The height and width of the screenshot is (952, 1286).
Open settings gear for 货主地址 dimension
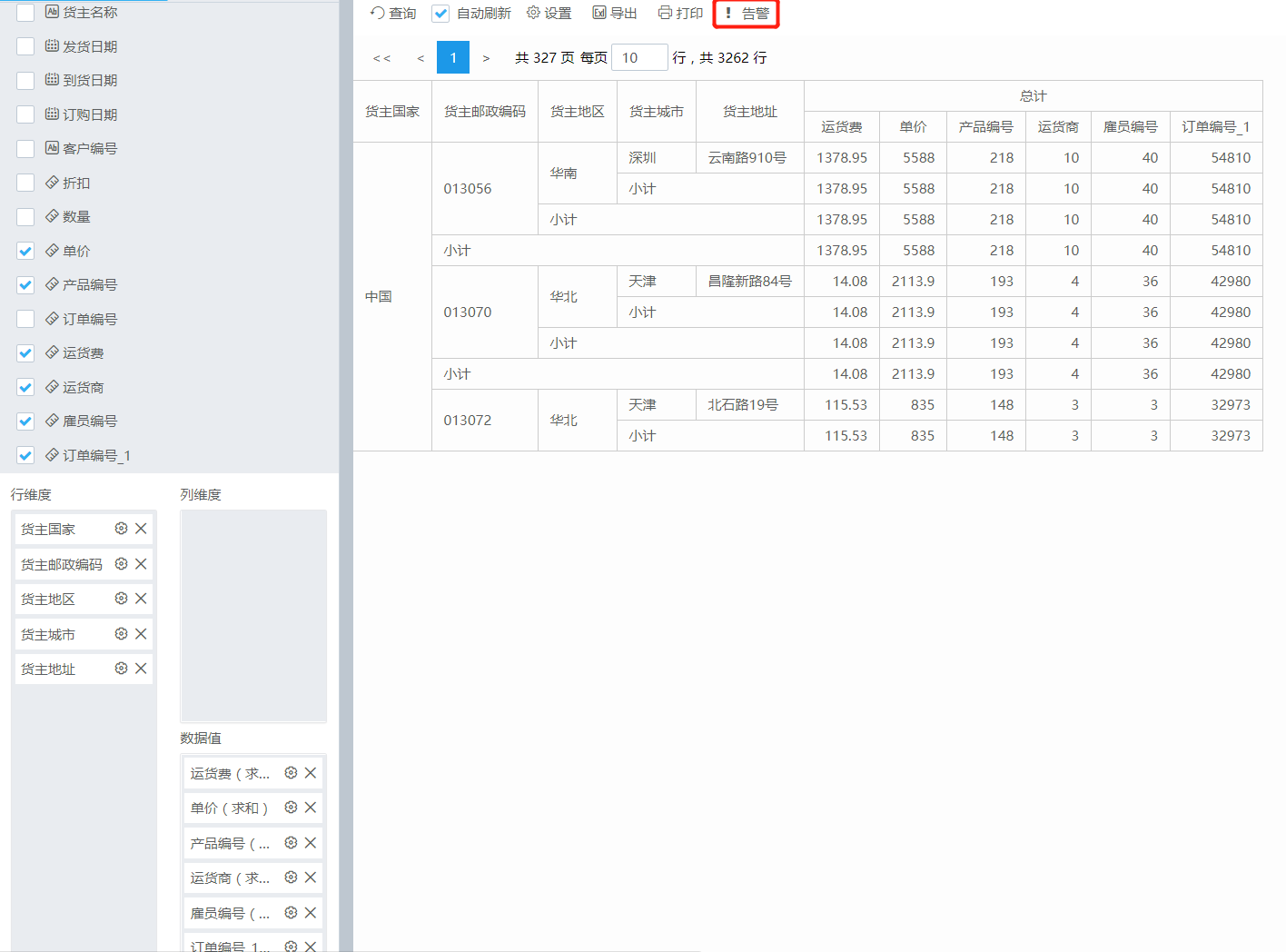coord(121,669)
